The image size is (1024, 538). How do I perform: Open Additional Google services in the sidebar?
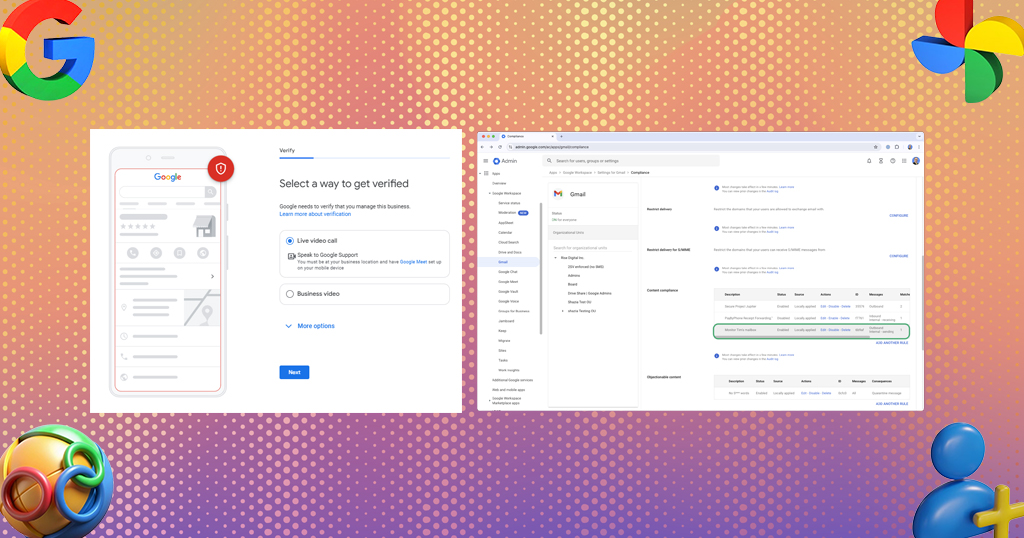click(513, 380)
